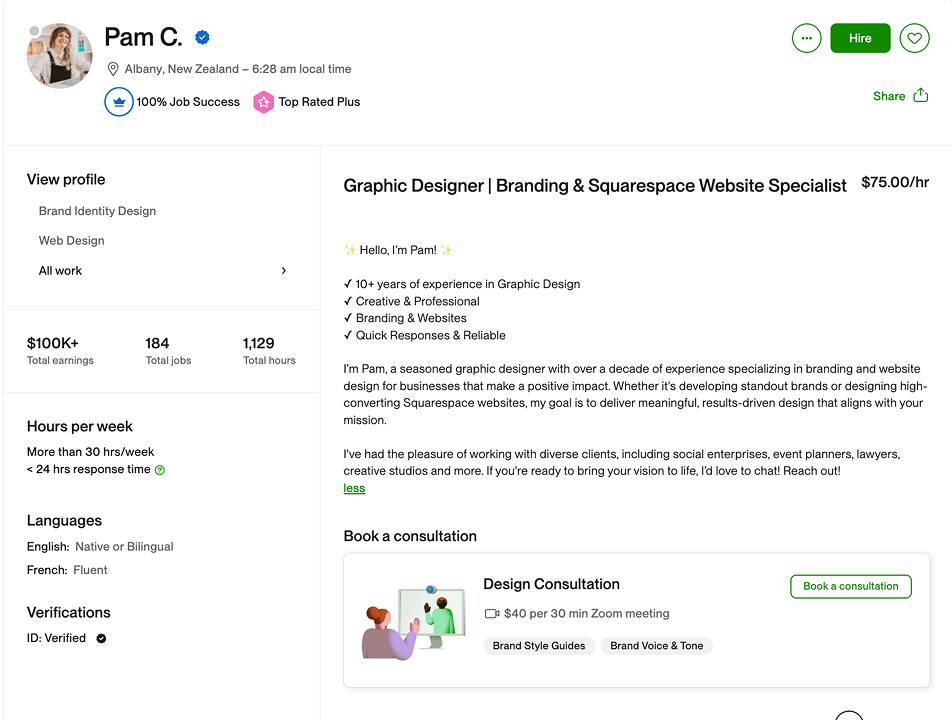Select the Brand Style Guides tag
Screen dimensions: 952x720
pos(539,646)
